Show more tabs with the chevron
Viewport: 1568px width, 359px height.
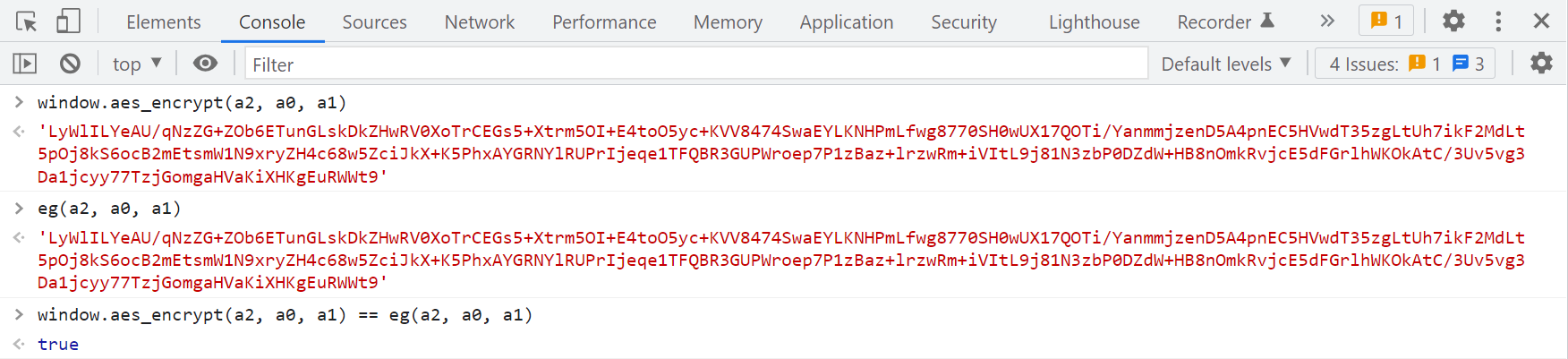point(1327,21)
